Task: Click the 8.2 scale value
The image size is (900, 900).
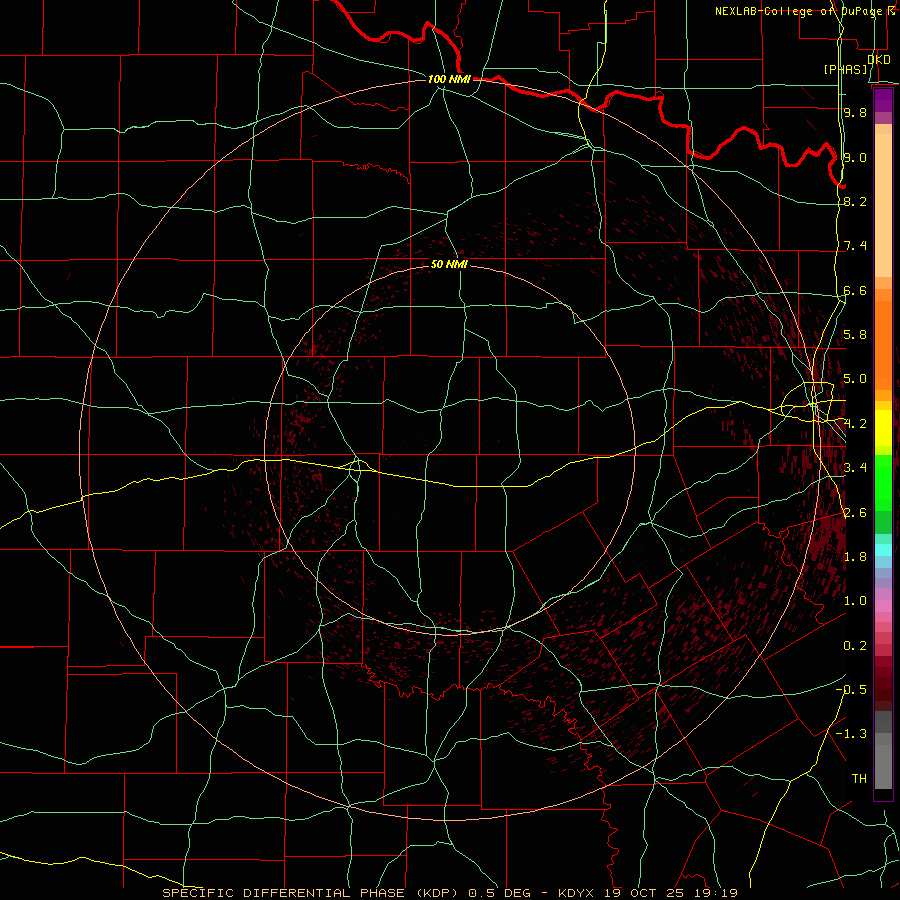Action: [855, 201]
